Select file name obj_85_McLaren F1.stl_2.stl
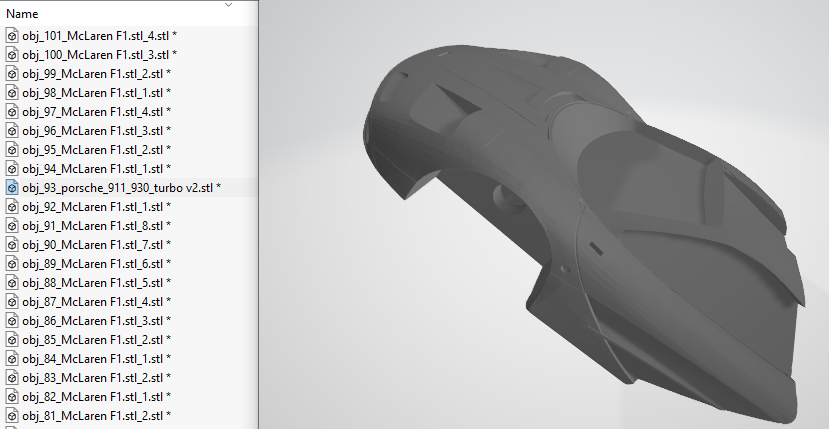 pyautogui.click(x=97, y=341)
